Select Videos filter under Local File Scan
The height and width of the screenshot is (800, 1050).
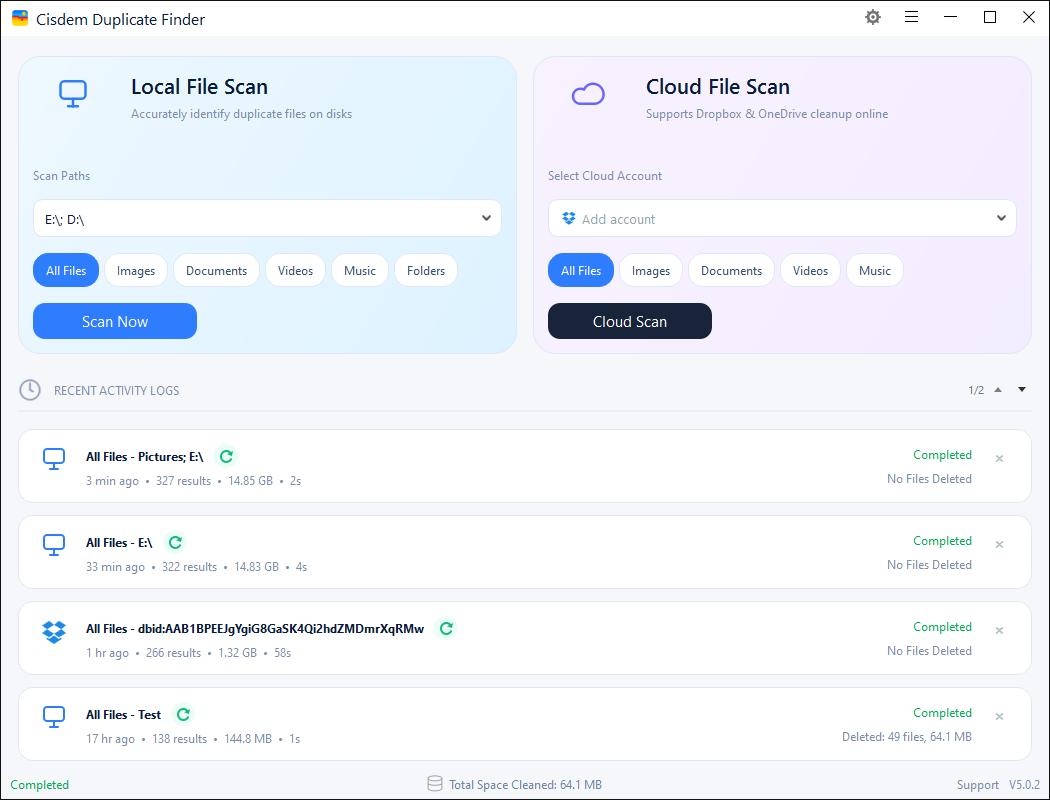pos(295,270)
